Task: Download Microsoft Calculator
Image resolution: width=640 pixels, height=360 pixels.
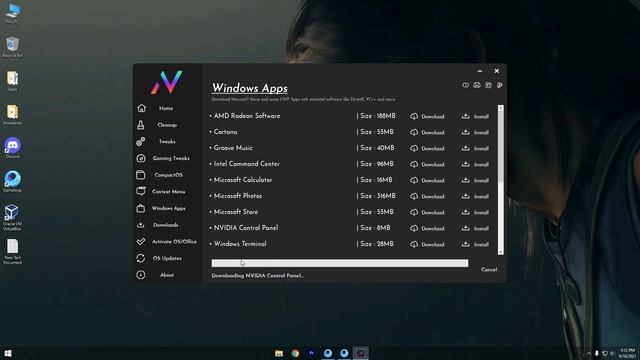Action: (x=427, y=180)
